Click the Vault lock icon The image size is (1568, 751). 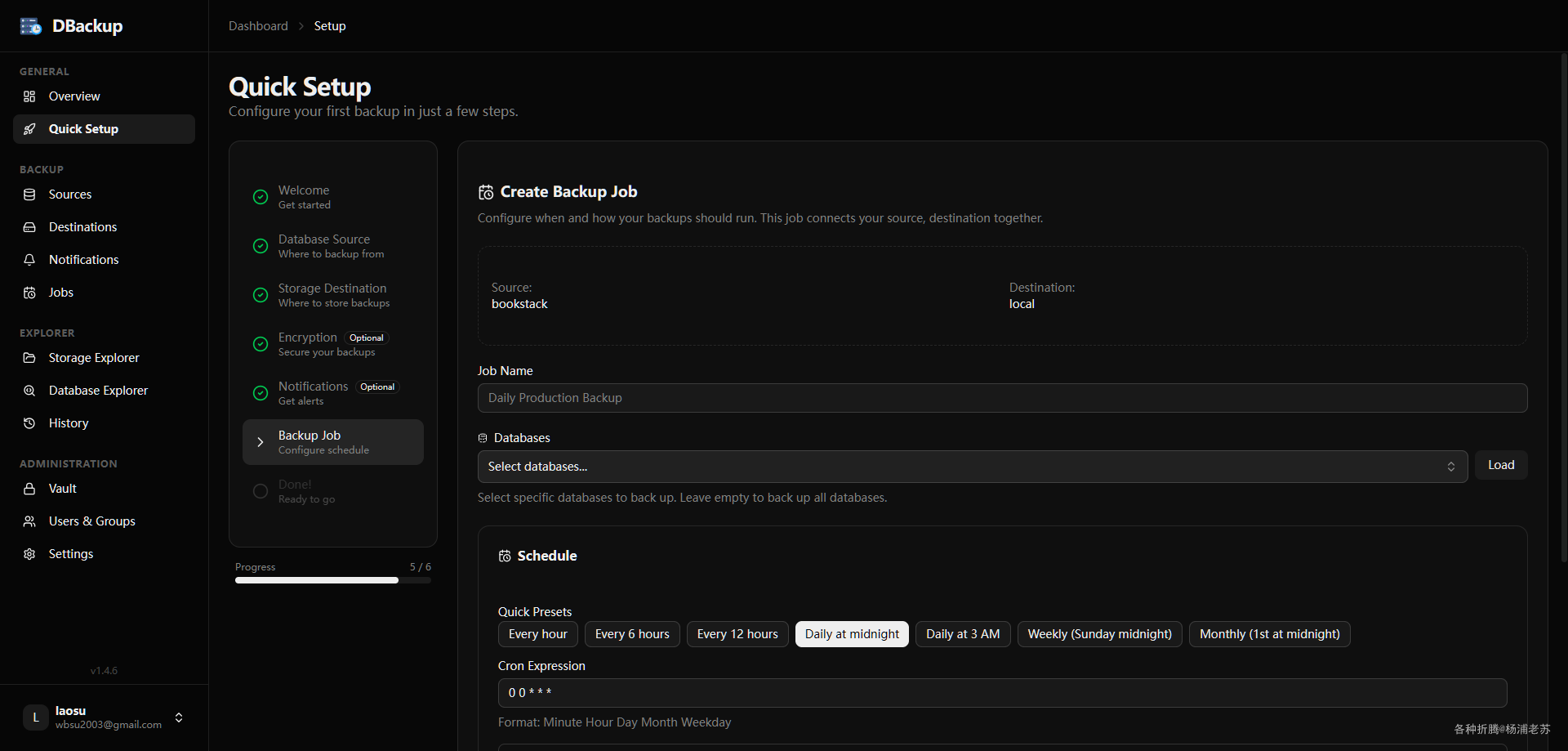click(29, 489)
